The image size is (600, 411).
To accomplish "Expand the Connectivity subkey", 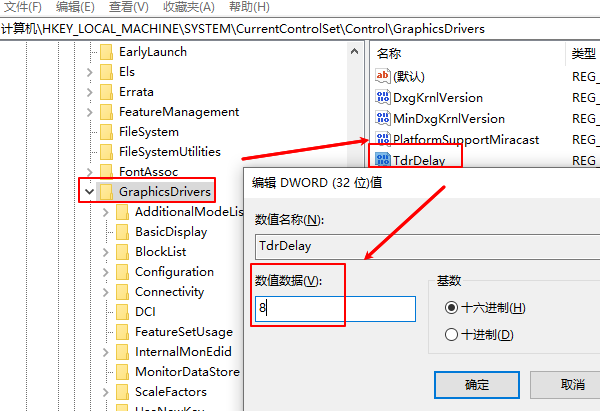I will pos(106,292).
